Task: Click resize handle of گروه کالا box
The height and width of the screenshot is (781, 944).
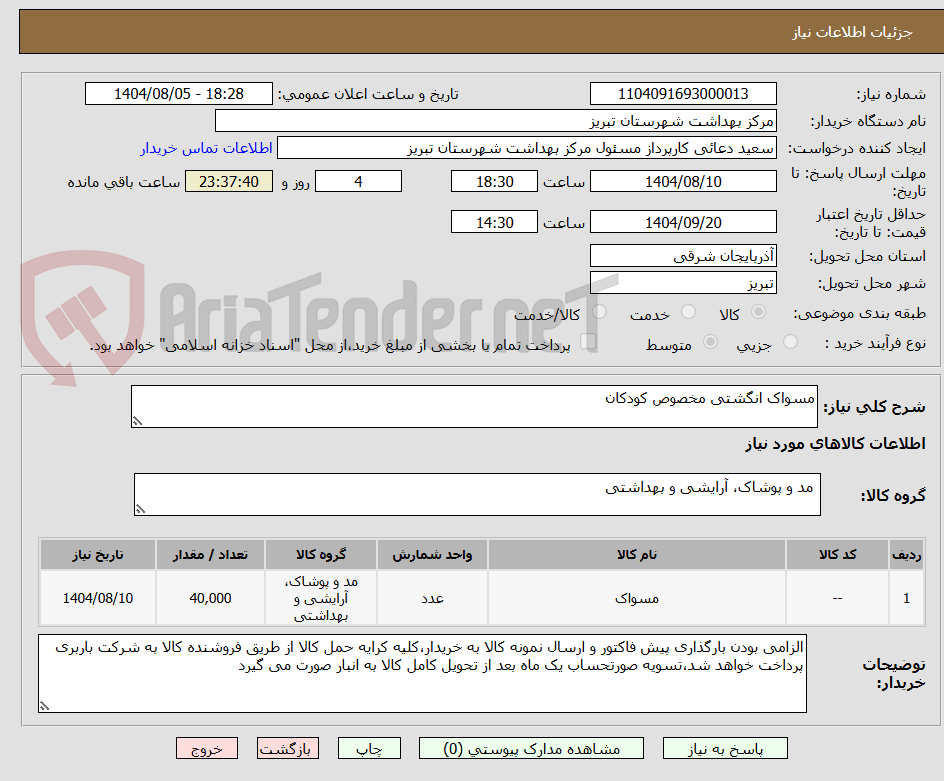Action: click(140, 509)
